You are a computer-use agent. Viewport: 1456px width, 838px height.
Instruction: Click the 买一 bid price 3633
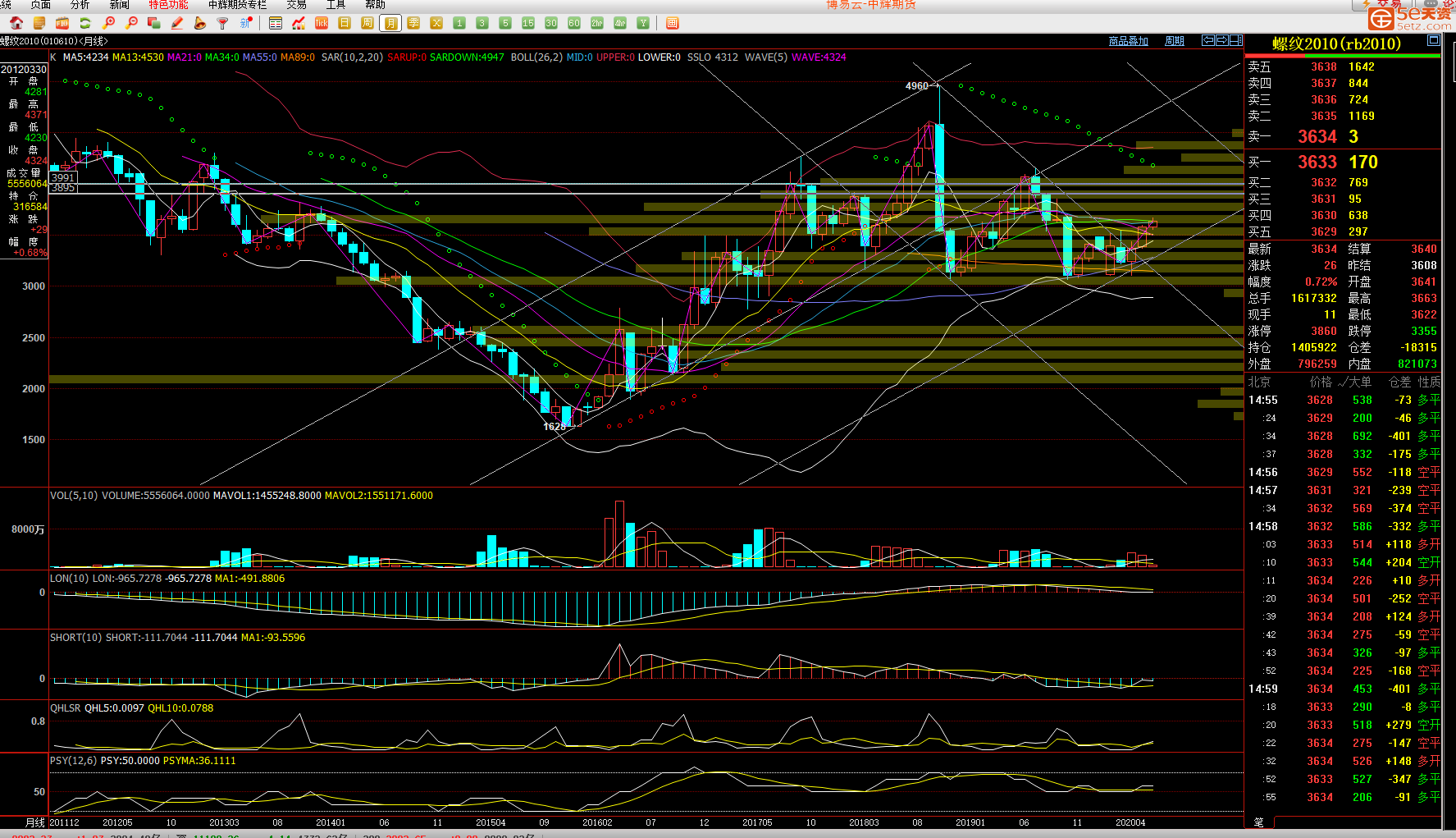coord(1317,163)
